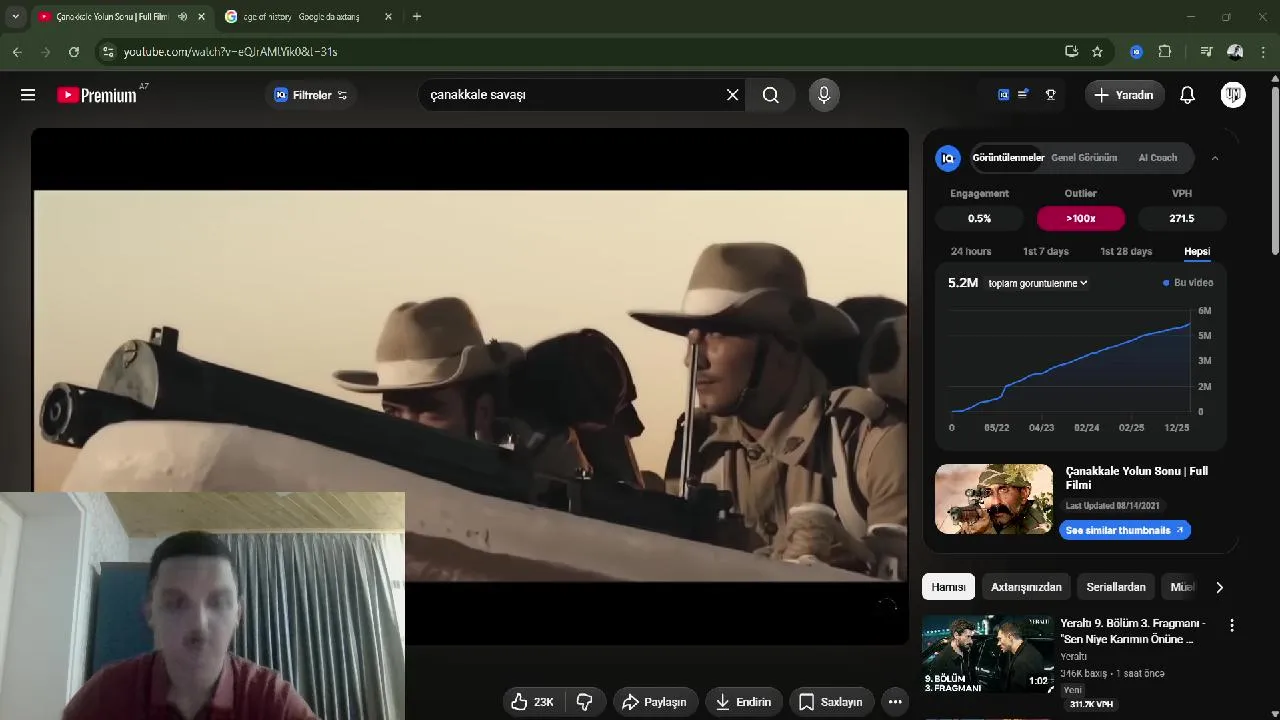Open YouTube notifications bell
The image size is (1280, 720).
(x=1187, y=95)
